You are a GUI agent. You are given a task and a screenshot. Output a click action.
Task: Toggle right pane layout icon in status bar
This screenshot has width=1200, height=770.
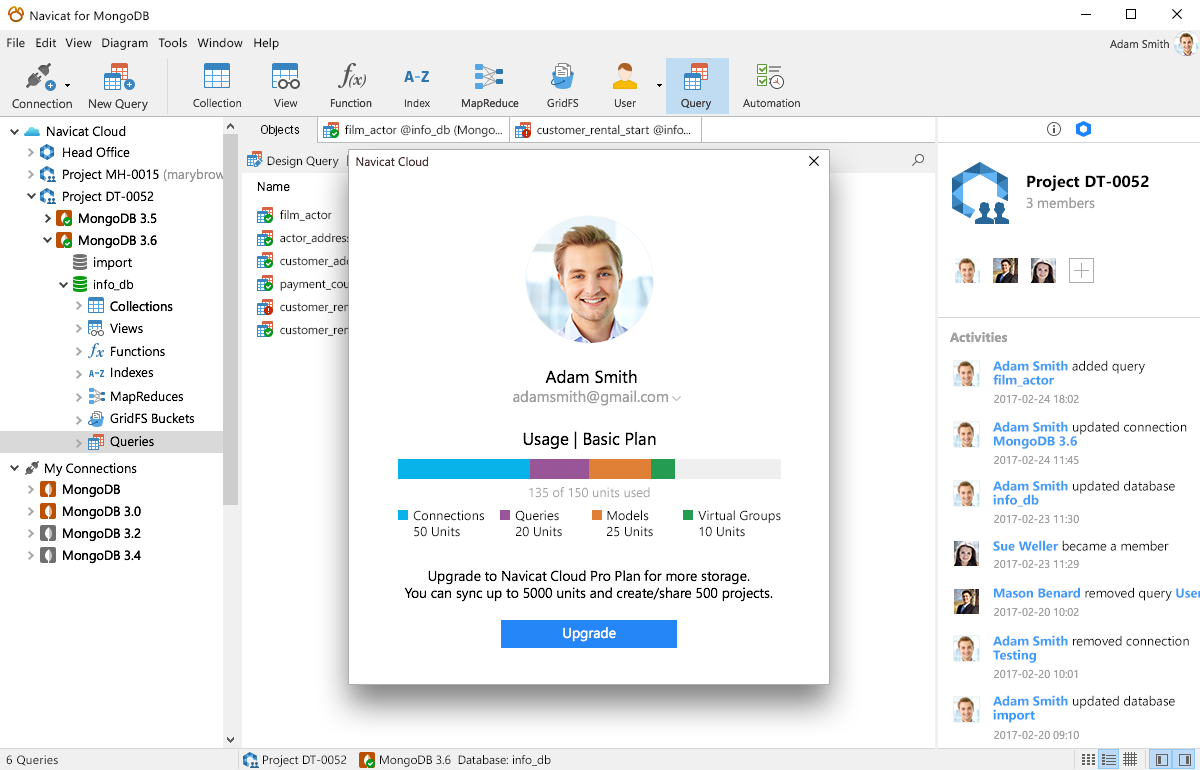pyautogui.click(x=1185, y=760)
